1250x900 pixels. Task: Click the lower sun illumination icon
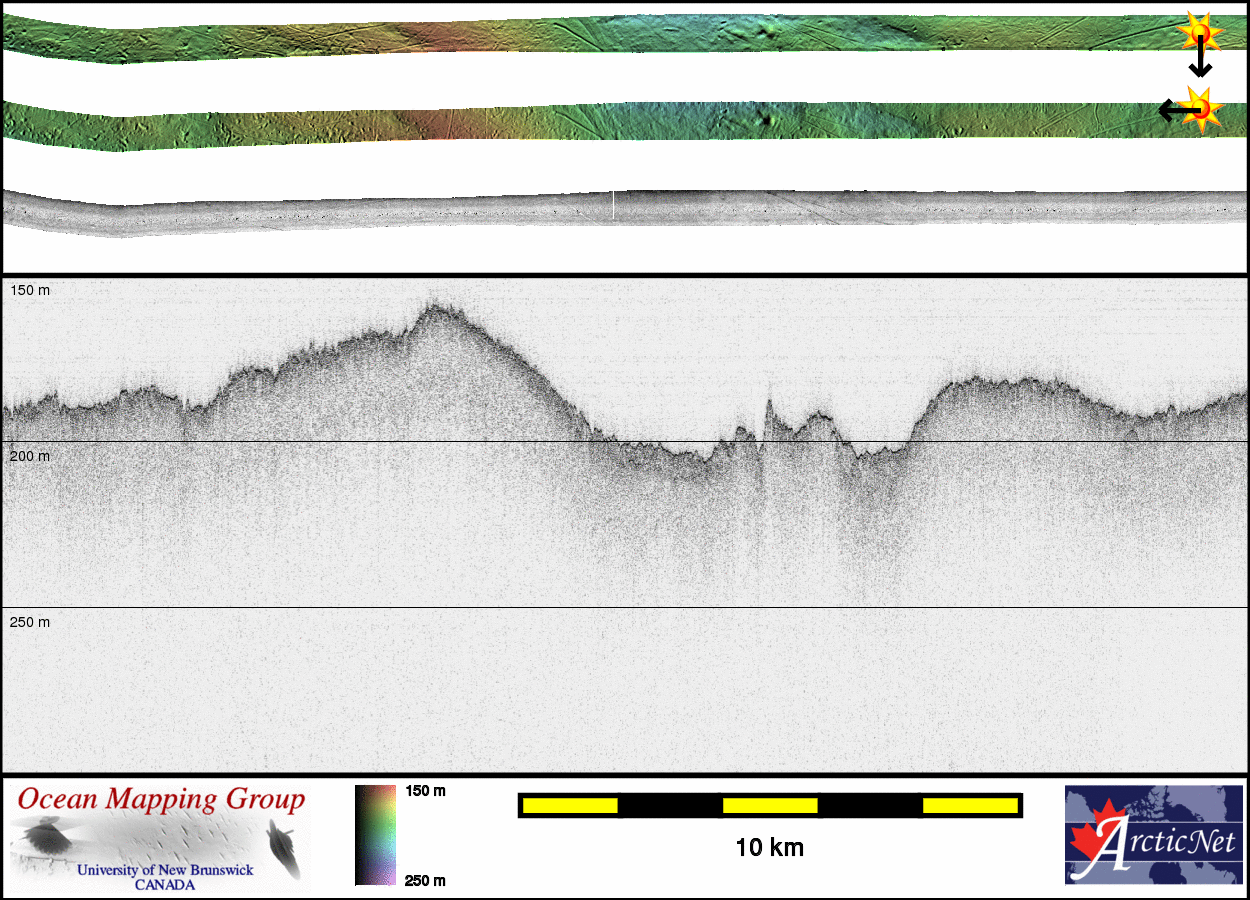(1201, 108)
